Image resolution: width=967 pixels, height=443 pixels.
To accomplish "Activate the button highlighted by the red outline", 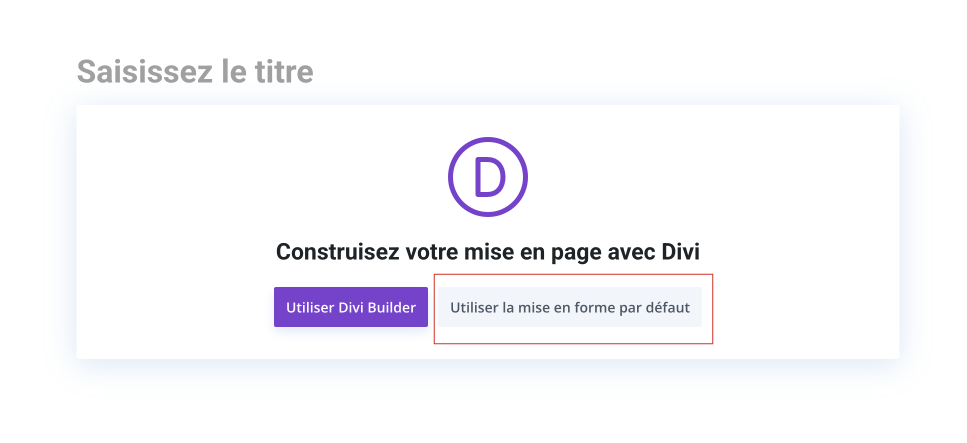I will (570, 307).
